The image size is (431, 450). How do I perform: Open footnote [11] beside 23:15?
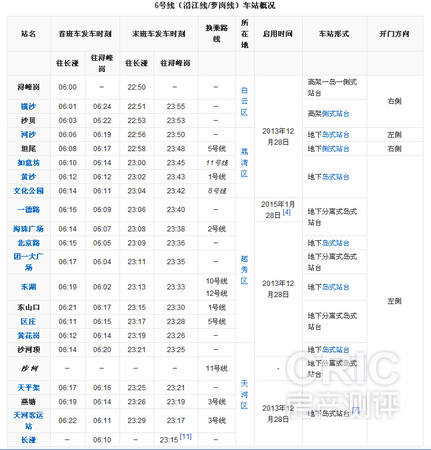[x=186, y=436]
